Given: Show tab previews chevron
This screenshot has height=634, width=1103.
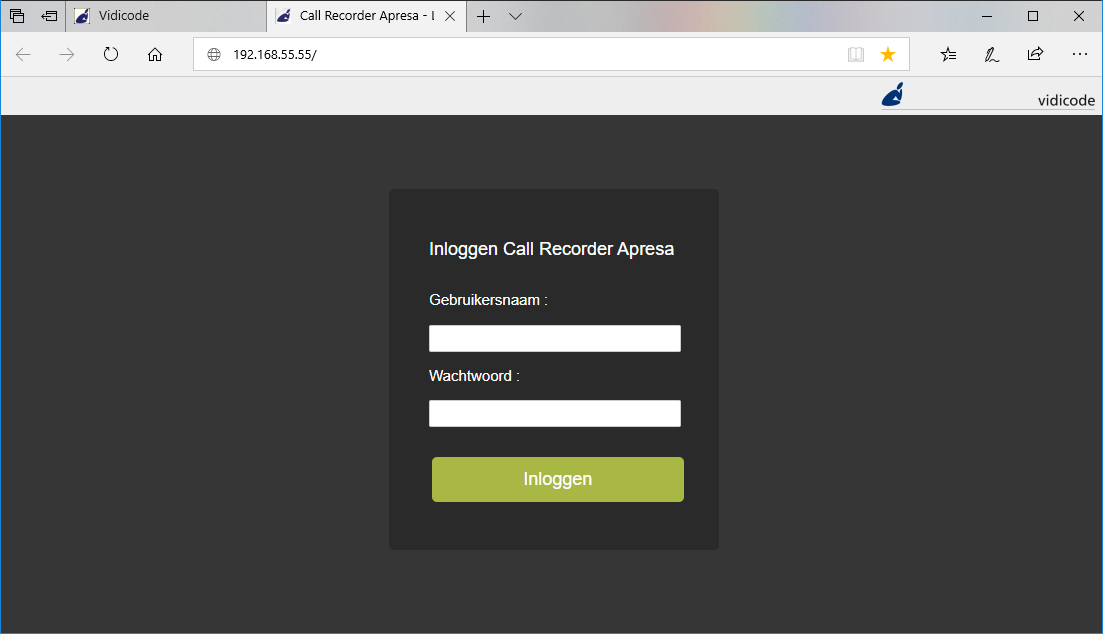Looking at the screenshot, I should coord(516,16).
